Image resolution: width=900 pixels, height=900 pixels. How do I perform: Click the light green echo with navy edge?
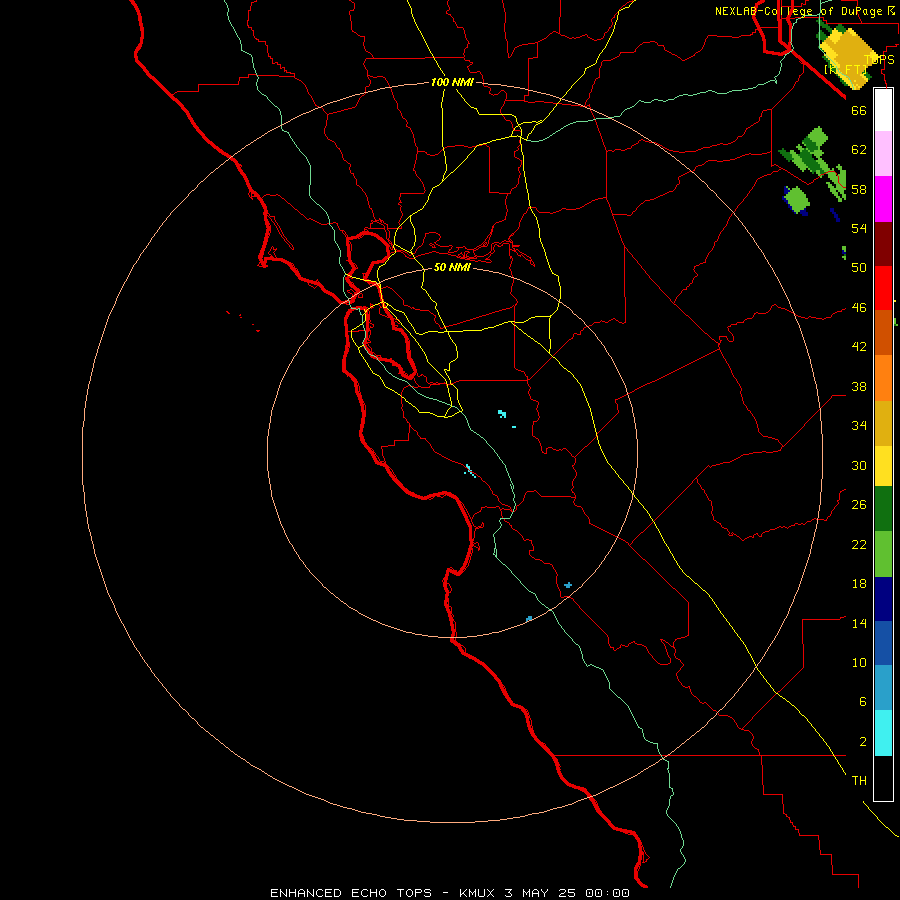pyautogui.click(x=796, y=200)
